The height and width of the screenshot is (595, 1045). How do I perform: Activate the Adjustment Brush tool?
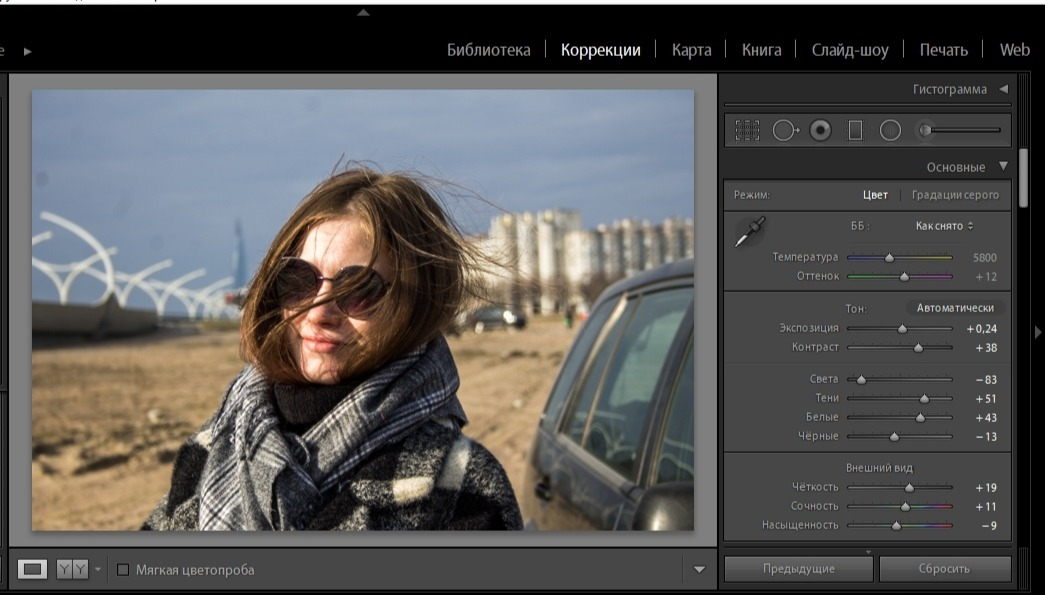[x=958, y=130]
